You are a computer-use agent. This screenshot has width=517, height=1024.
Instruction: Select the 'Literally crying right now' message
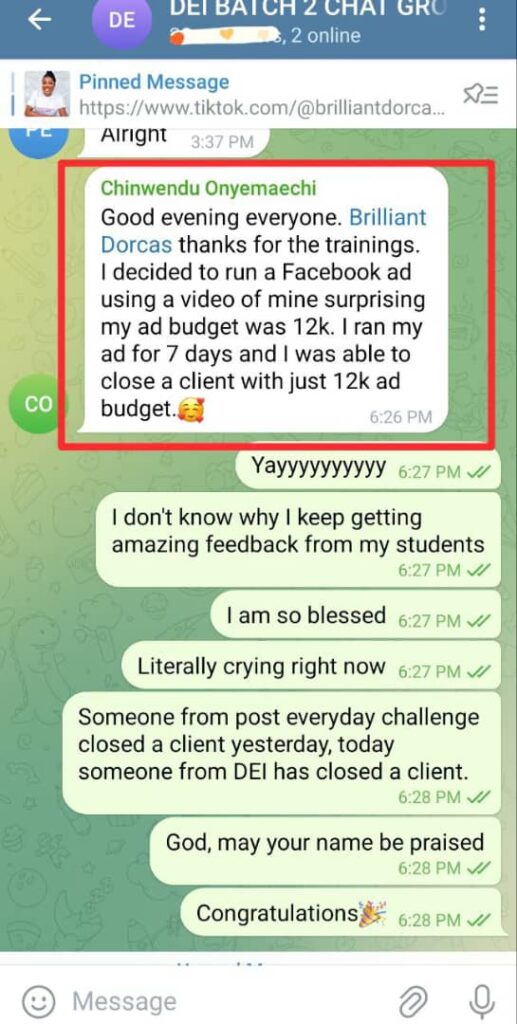(x=312, y=667)
